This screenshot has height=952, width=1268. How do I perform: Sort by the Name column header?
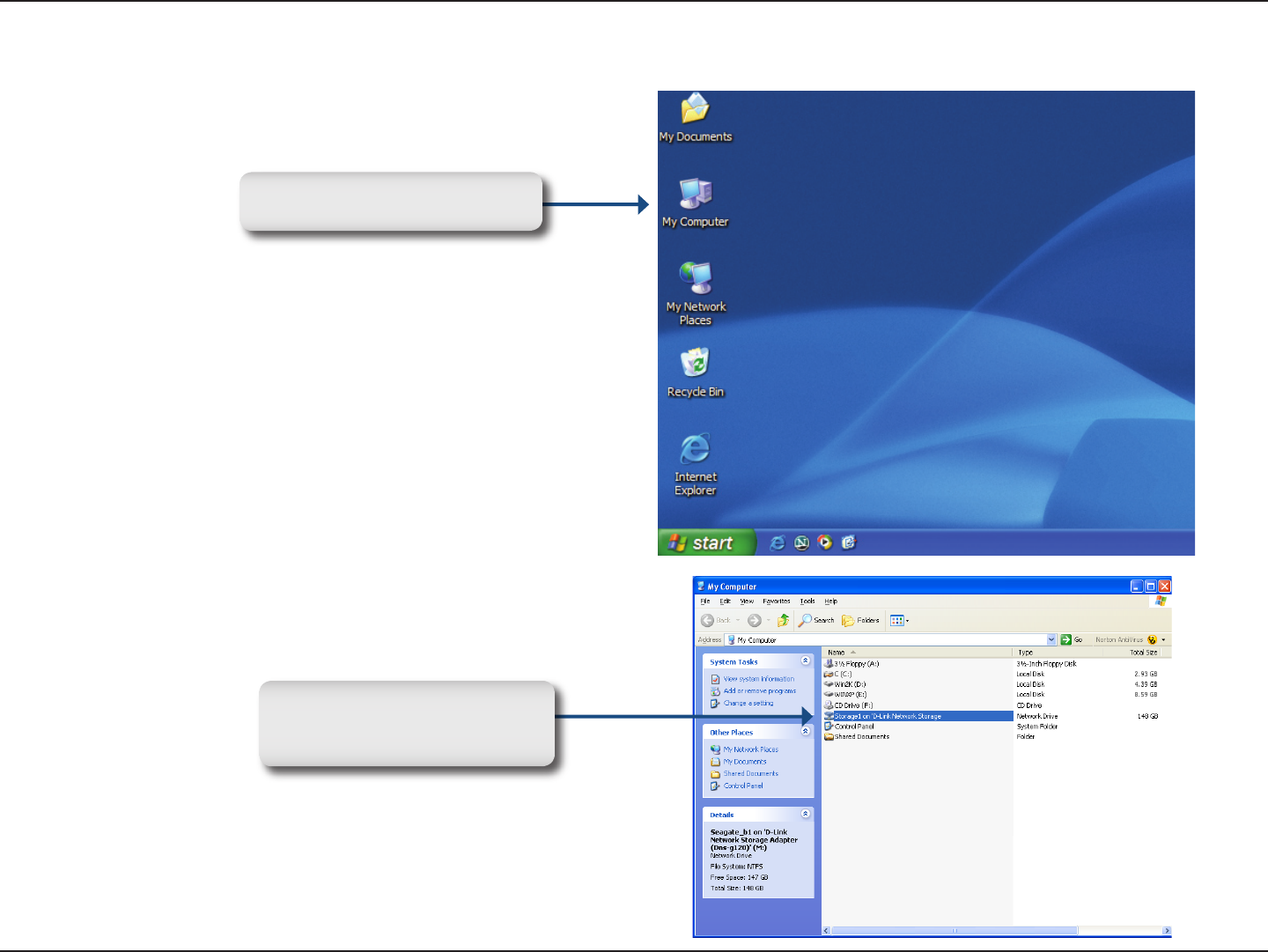click(917, 653)
